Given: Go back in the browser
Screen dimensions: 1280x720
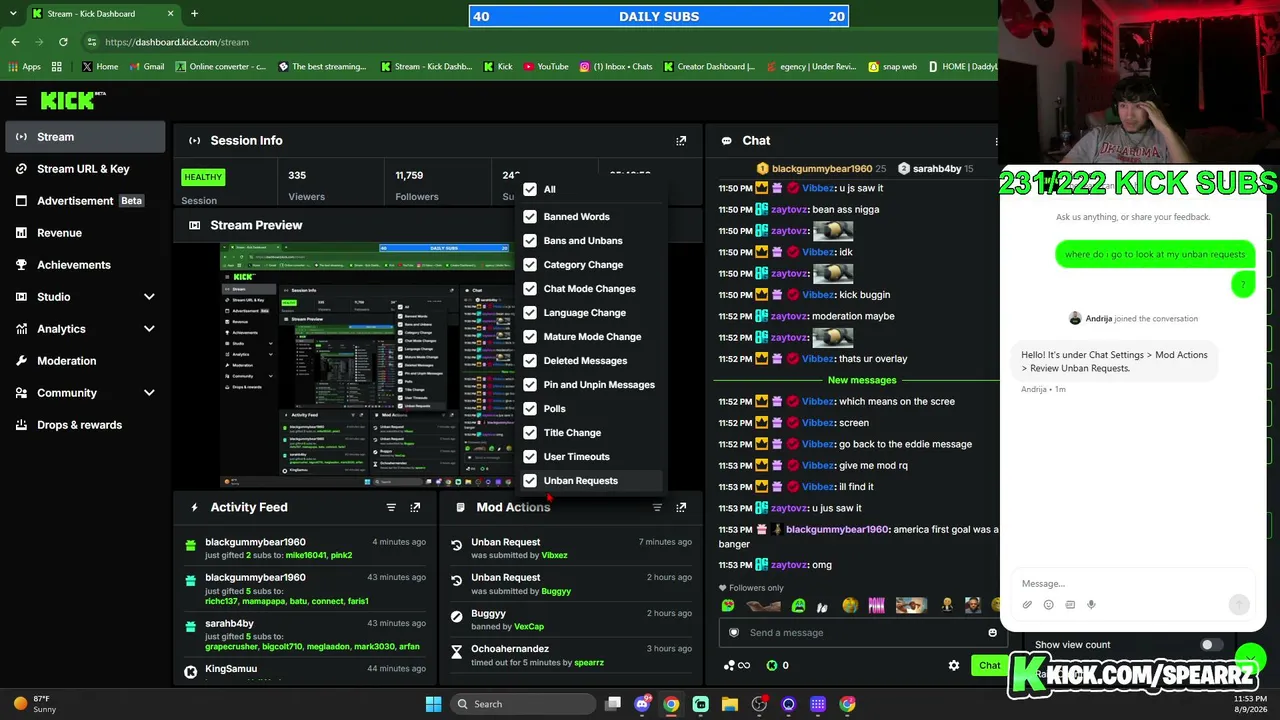Looking at the screenshot, I should 15,42.
